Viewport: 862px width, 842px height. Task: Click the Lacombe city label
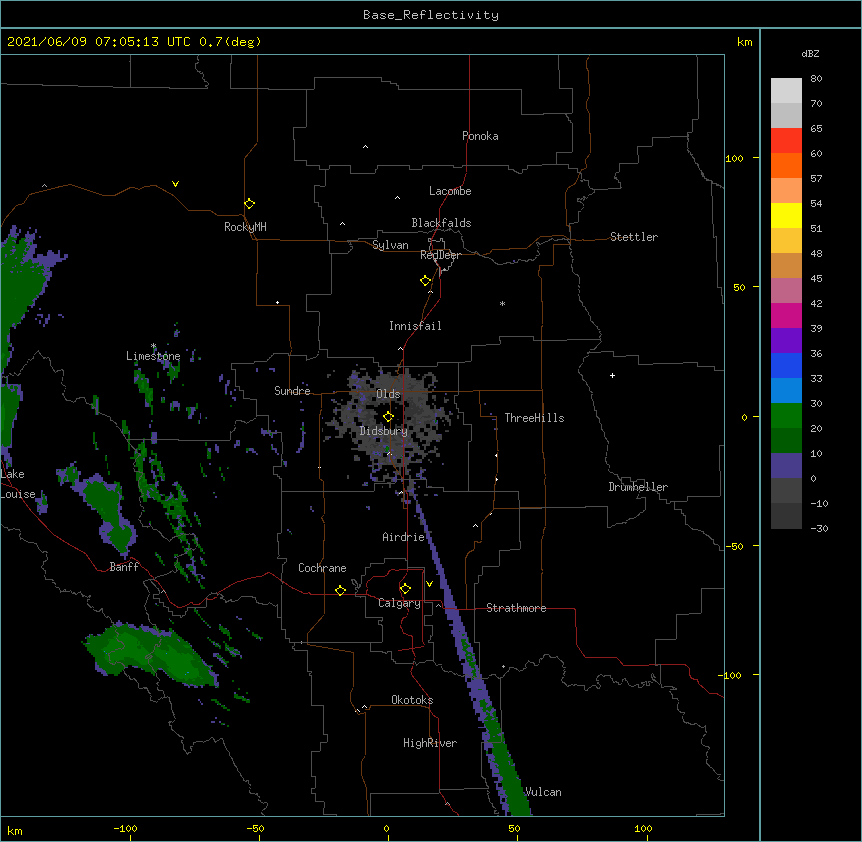(x=450, y=191)
